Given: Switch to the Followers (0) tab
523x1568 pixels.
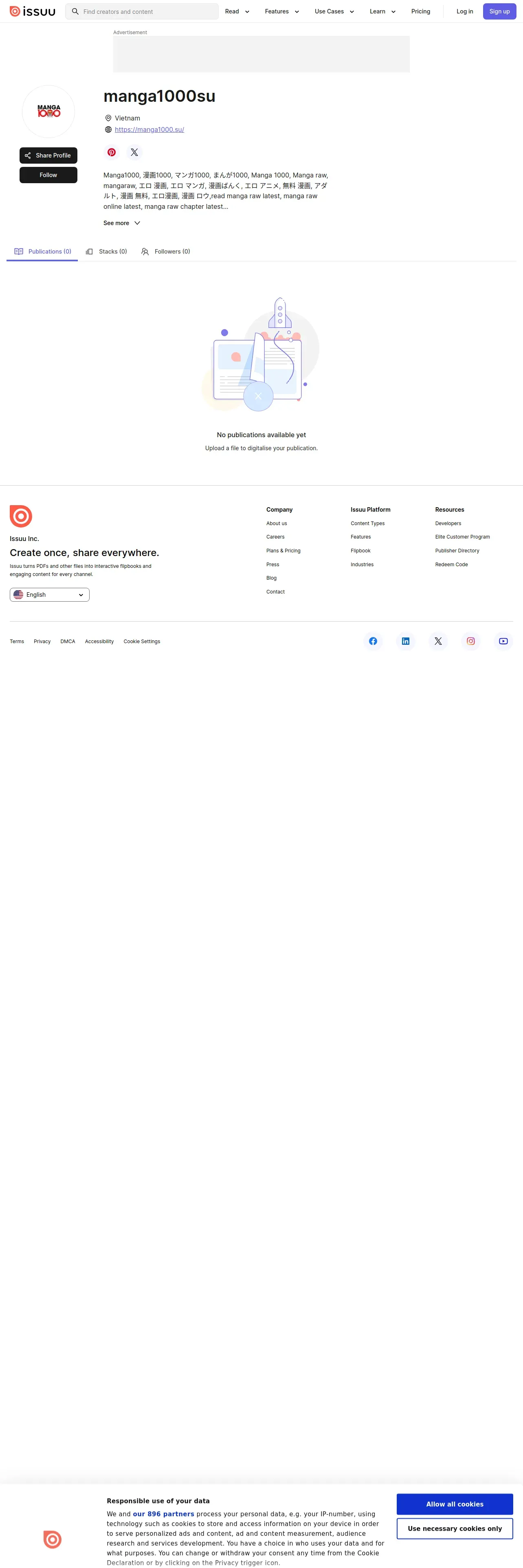Looking at the screenshot, I should coord(166,252).
